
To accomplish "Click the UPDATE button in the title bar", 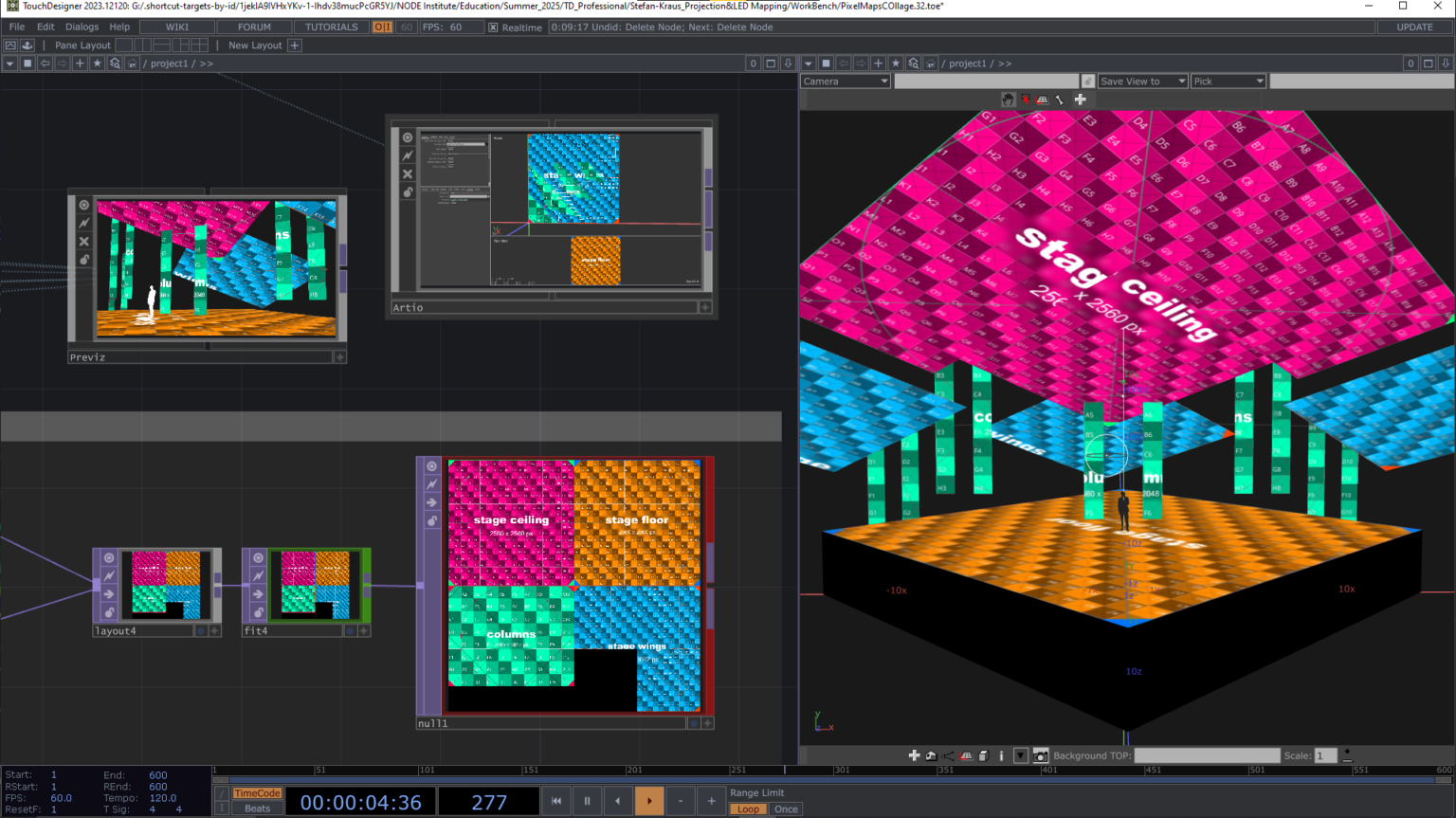I will pos(1413,27).
